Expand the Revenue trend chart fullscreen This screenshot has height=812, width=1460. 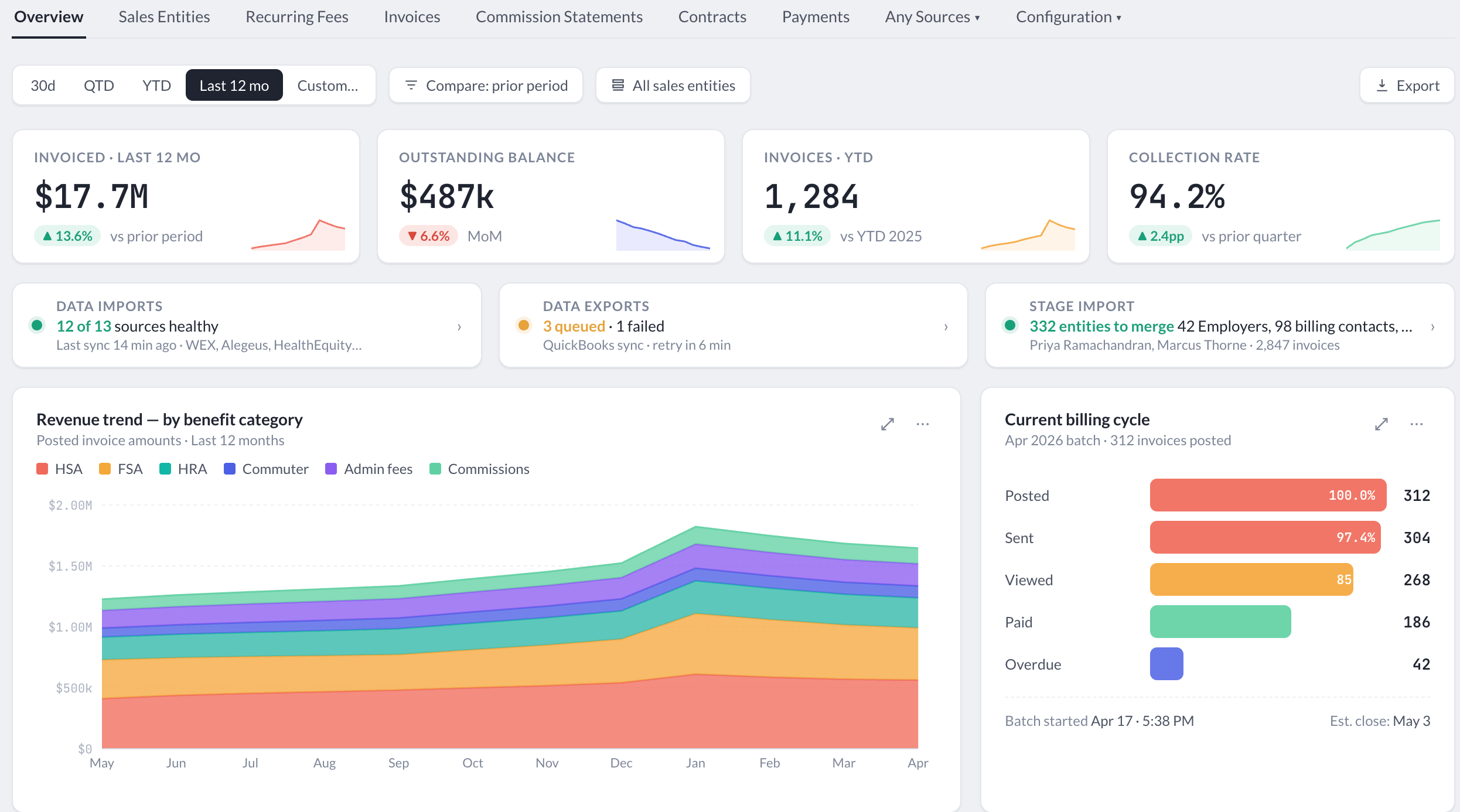click(x=888, y=424)
